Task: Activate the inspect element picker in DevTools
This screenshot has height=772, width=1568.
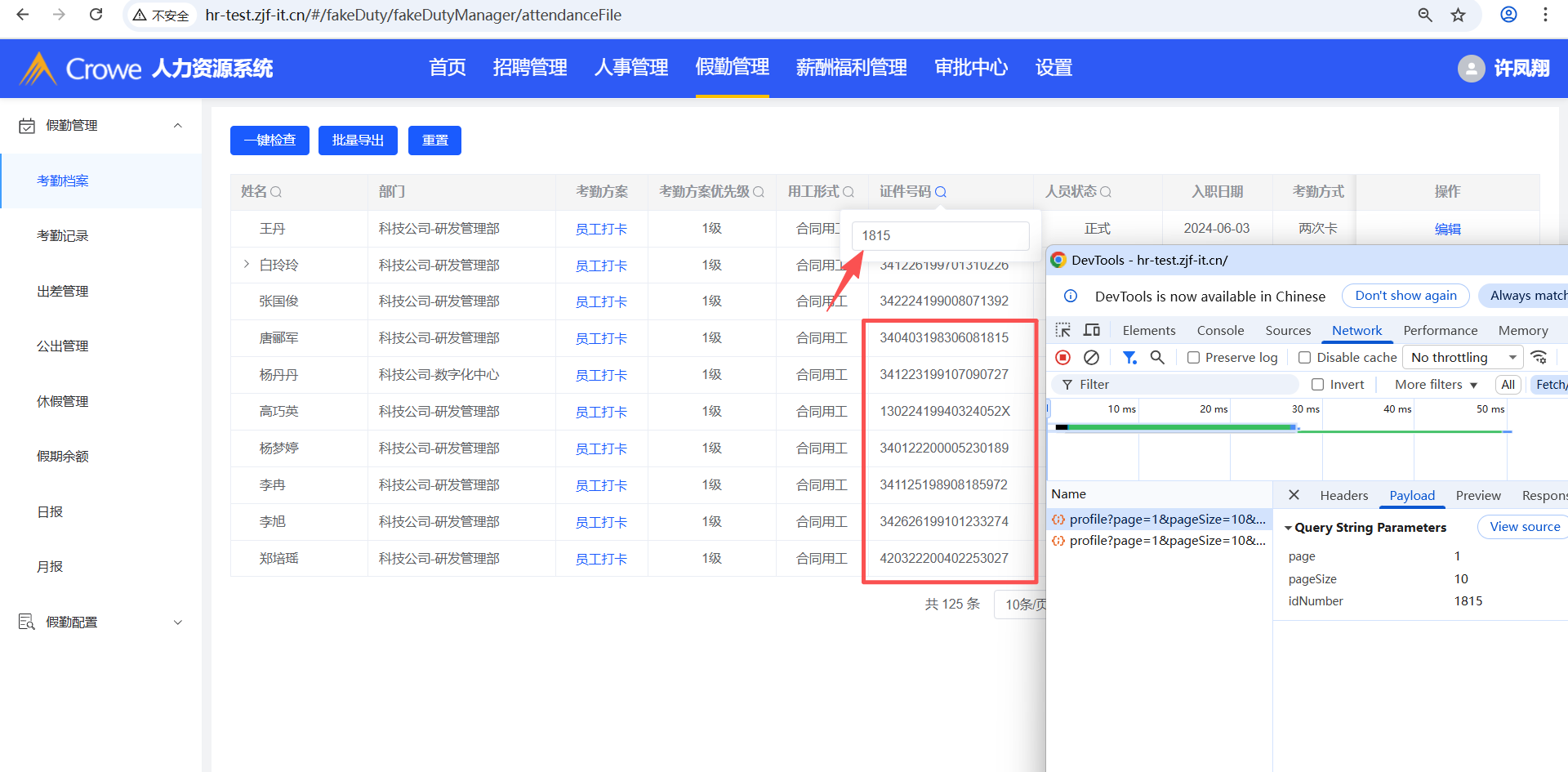Action: point(1062,330)
